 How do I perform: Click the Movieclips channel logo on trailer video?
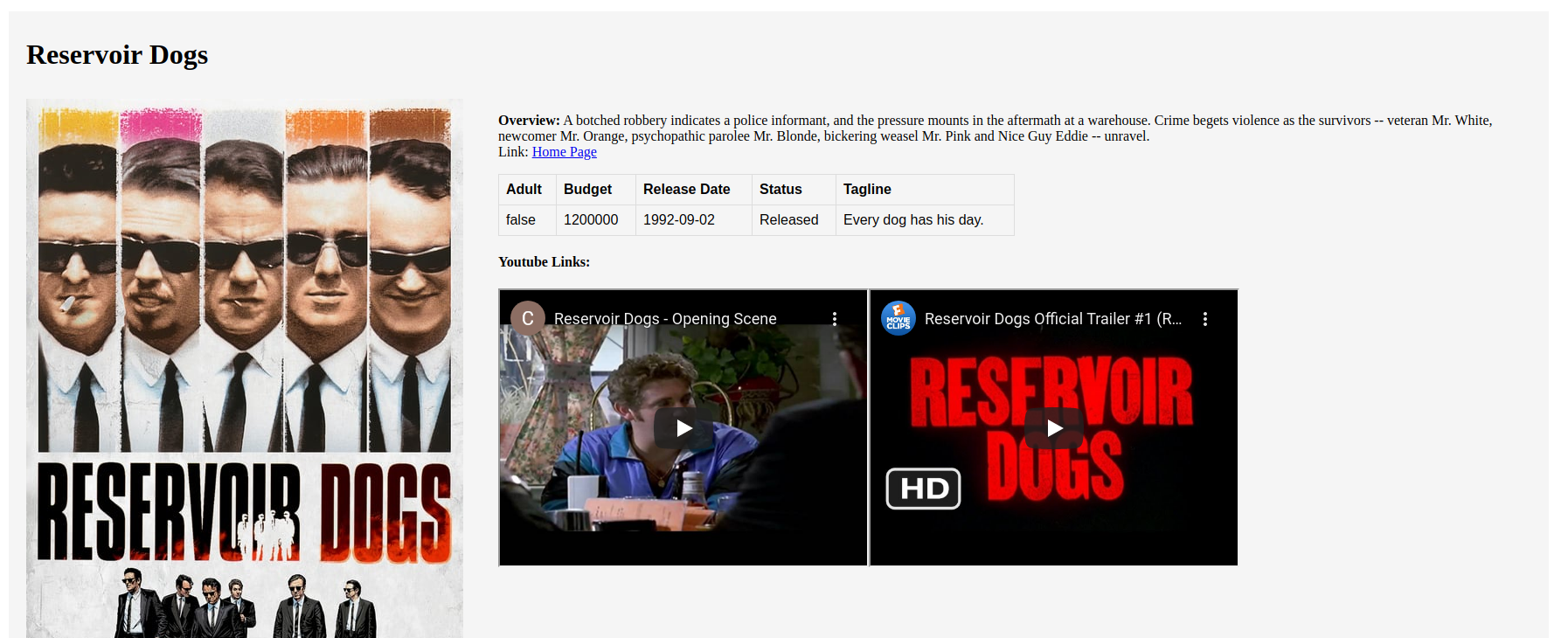pyautogui.click(x=898, y=319)
